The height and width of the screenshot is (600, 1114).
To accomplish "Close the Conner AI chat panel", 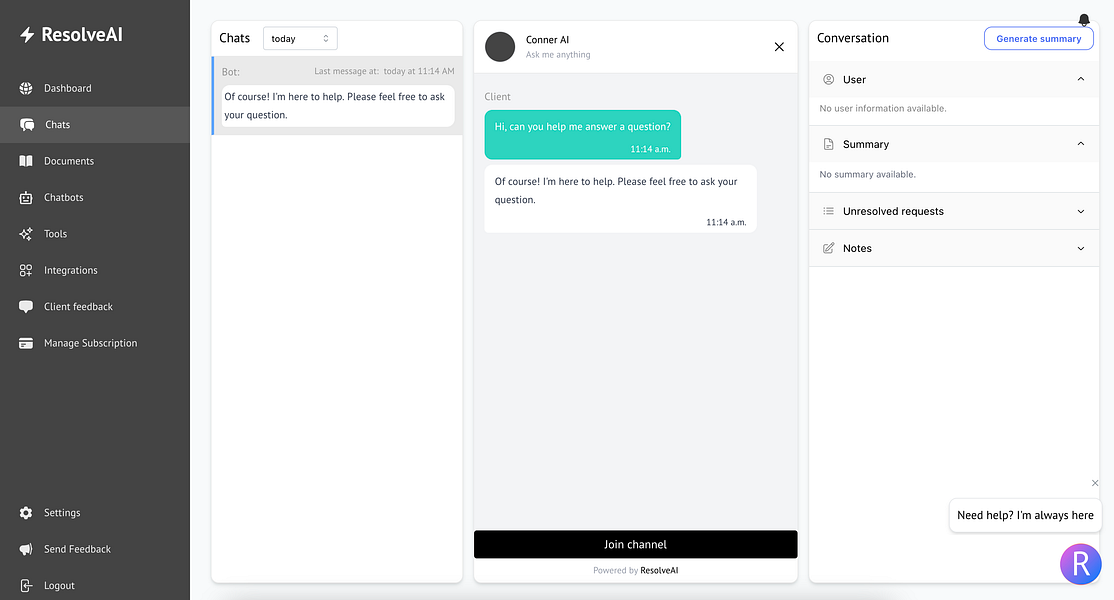I will click(x=779, y=47).
